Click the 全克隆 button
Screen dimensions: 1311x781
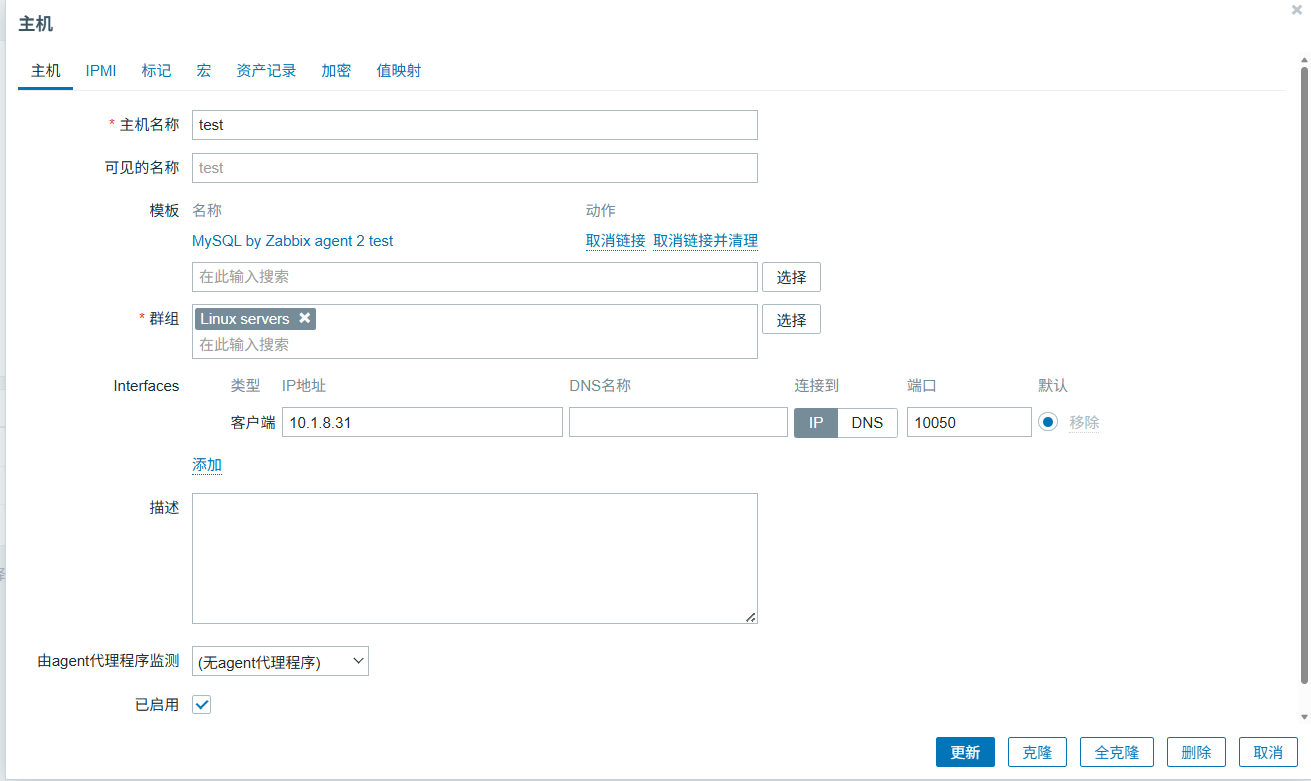(x=1117, y=752)
